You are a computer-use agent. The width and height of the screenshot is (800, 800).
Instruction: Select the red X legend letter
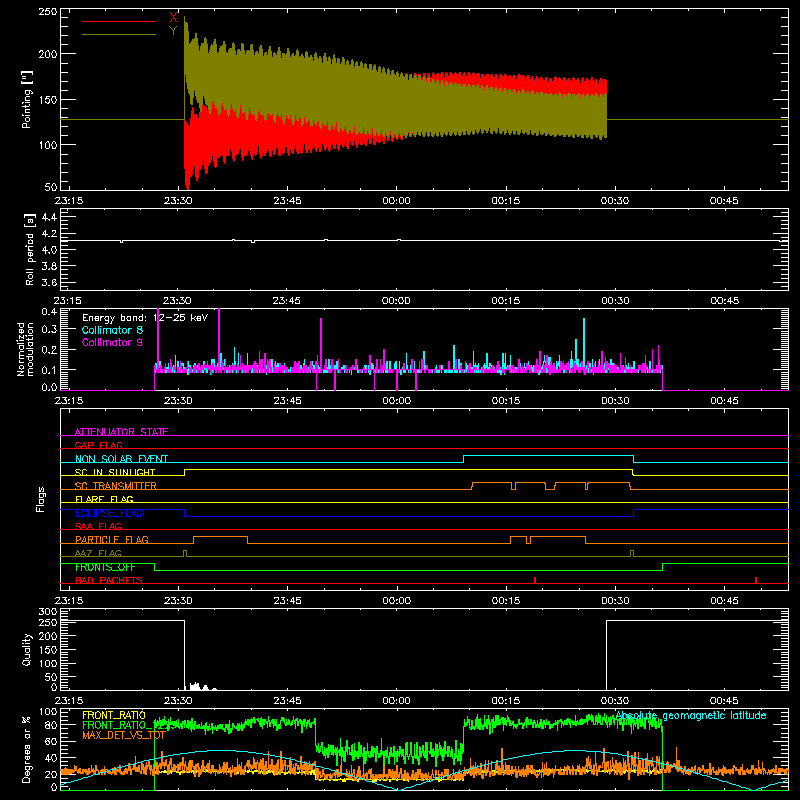click(x=173, y=18)
